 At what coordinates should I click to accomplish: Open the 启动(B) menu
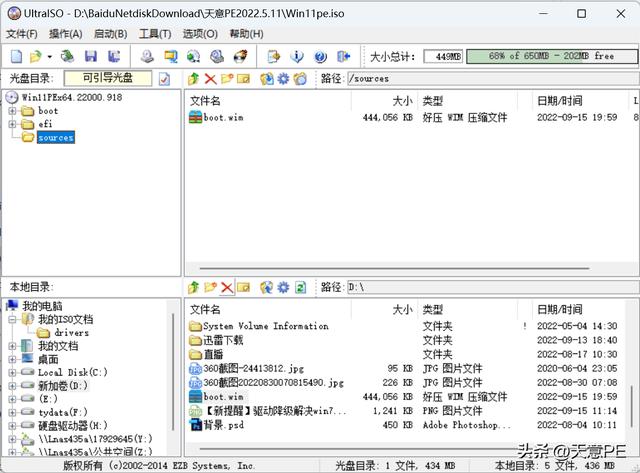click(x=111, y=34)
